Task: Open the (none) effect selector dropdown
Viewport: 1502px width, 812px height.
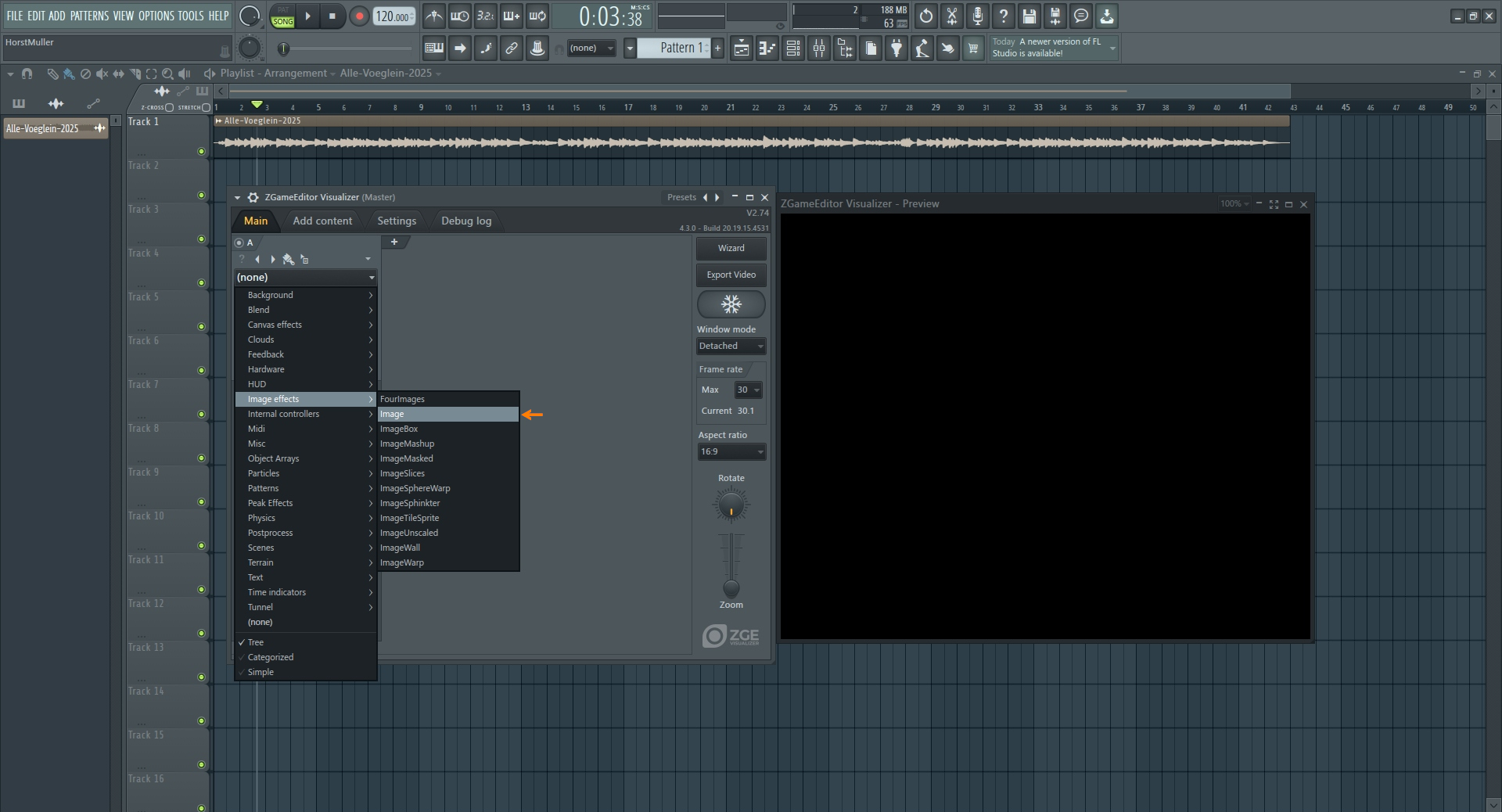Action: click(x=306, y=277)
